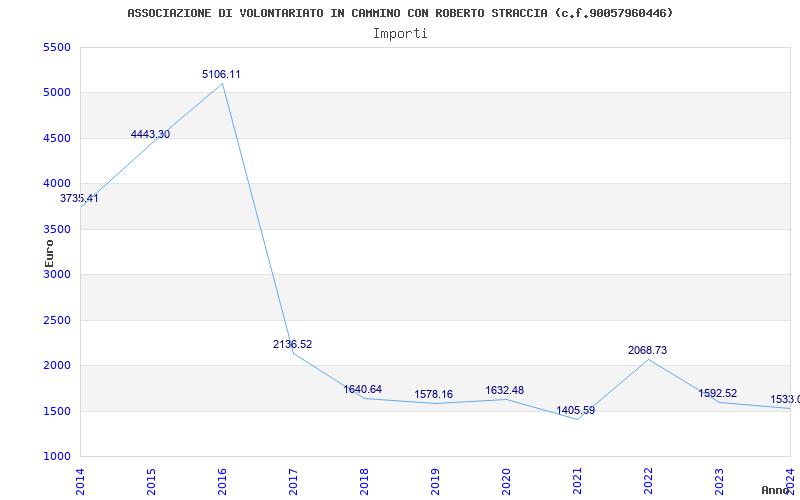Screen dimensions: 800x500
Task: Click the 2019 year label
Action: coord(435,482)
